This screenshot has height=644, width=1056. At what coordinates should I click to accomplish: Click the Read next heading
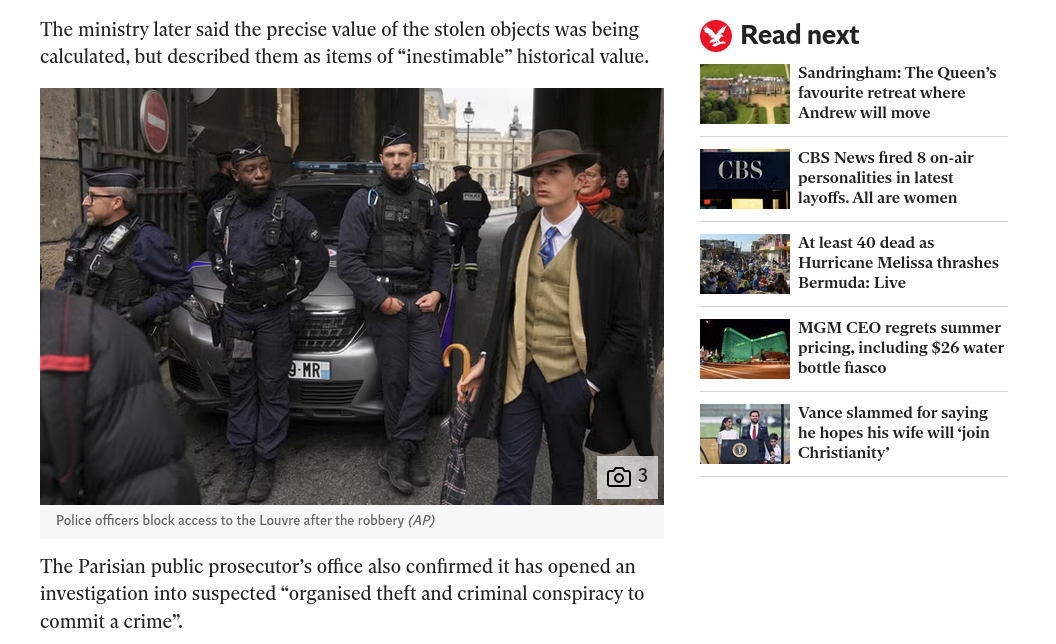point(799,35)
